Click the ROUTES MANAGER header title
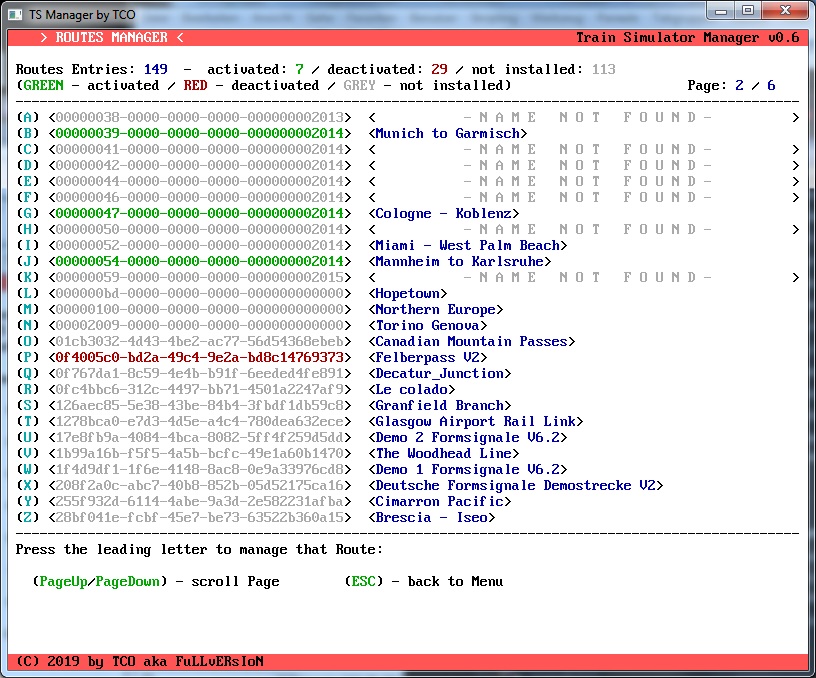This screenshot has width=816, height=678. point(111,37)
